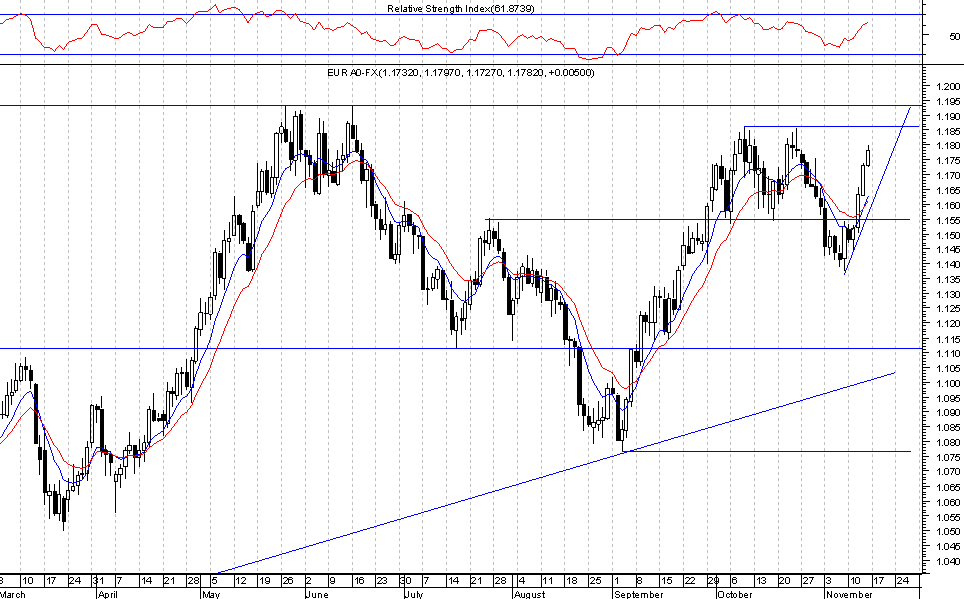This screenshot has height=599, width=964.
Task: Select the 1.170 price axis label
Action: [948, 176]
